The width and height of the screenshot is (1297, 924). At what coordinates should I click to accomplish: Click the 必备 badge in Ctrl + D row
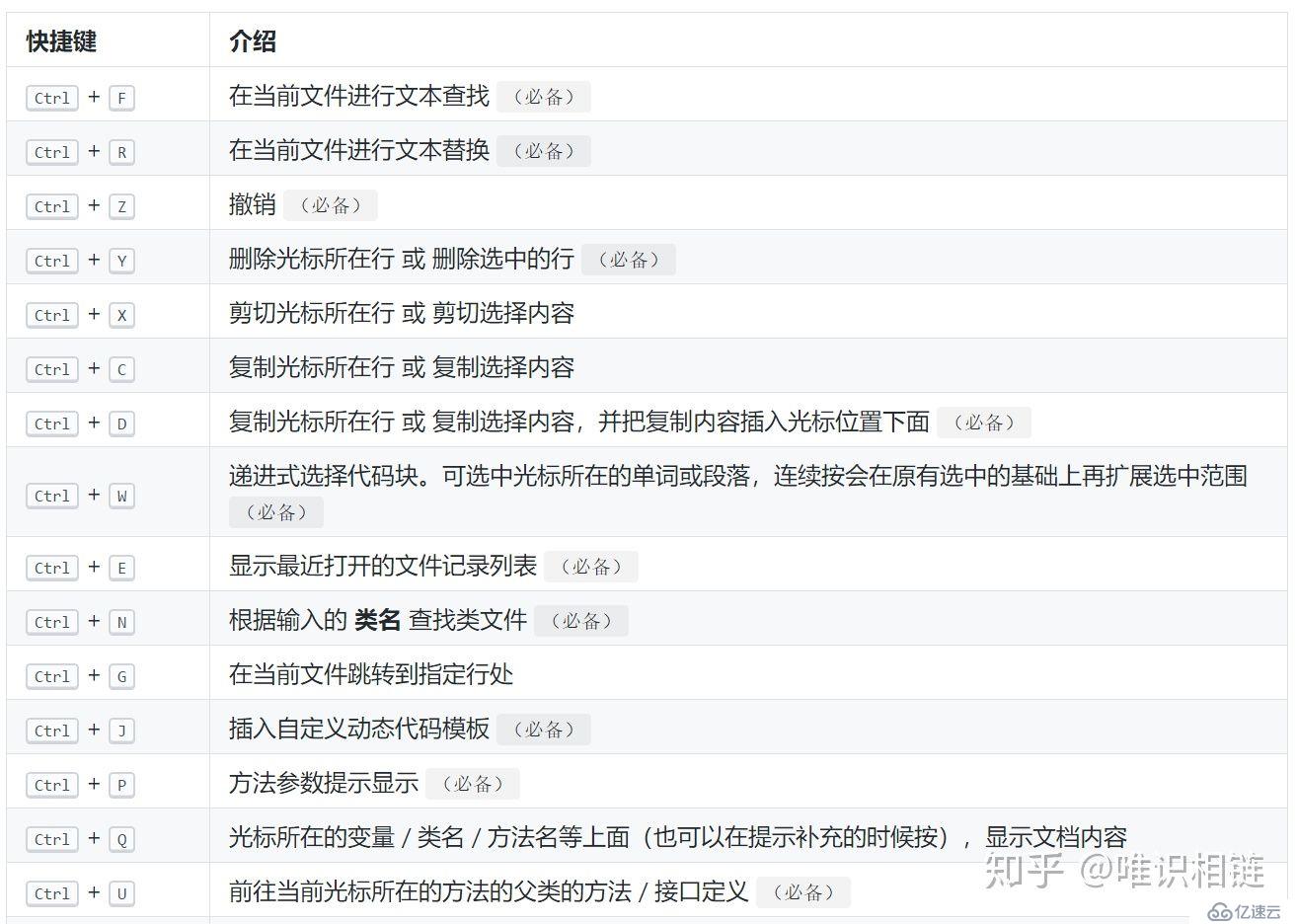coord(984,423)
